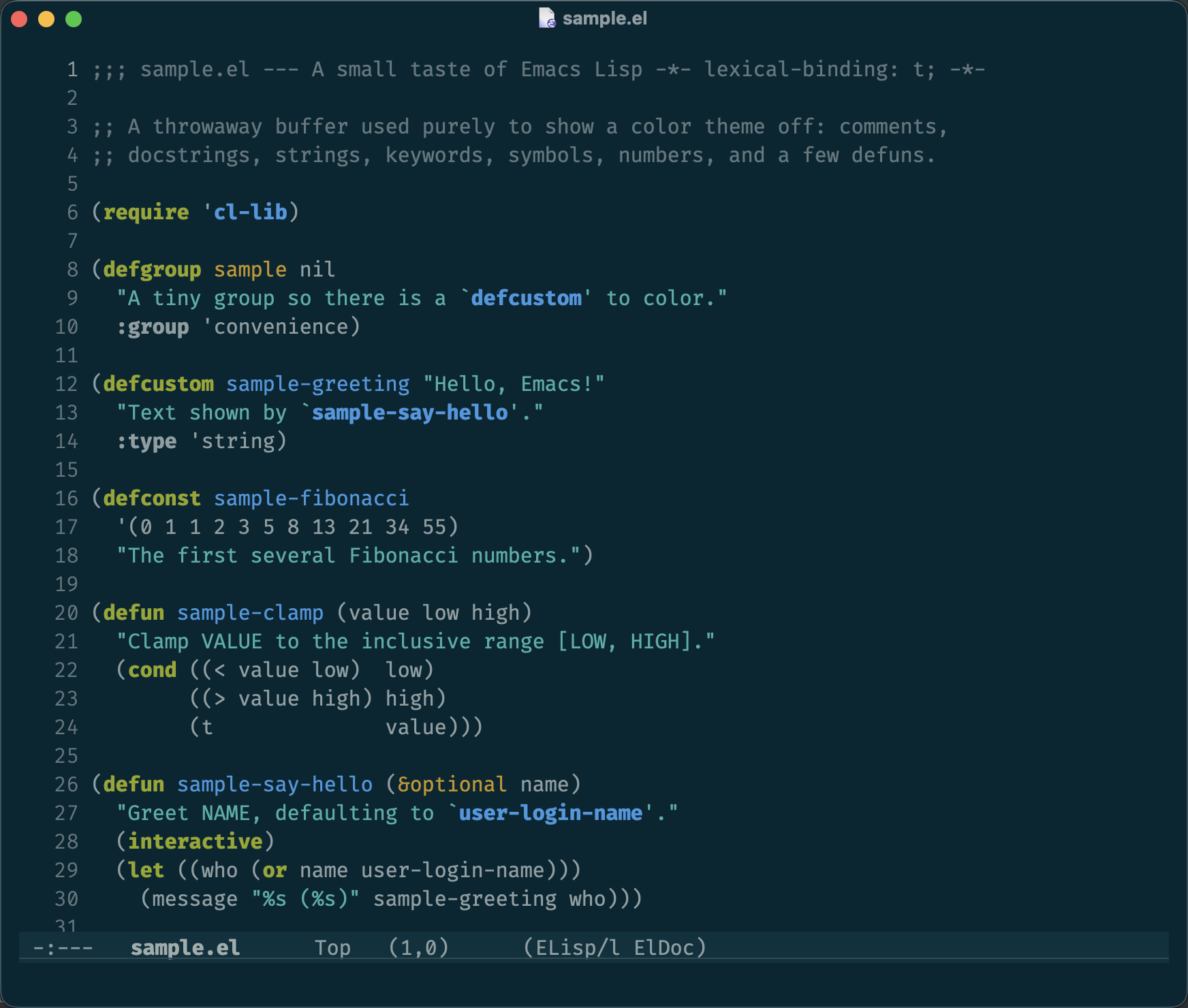
Task: Click the 'defgroup' keyword on line 8
Action: pos(152,269)
